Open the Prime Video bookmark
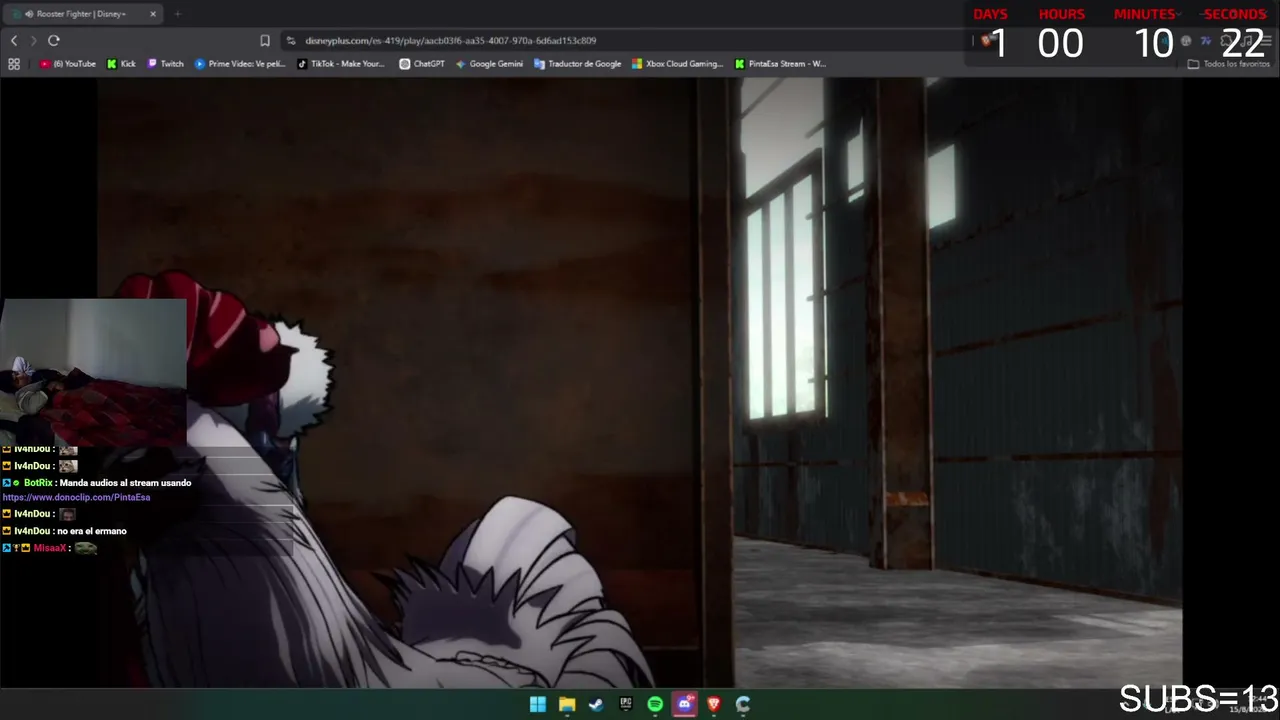 [240, 64]
